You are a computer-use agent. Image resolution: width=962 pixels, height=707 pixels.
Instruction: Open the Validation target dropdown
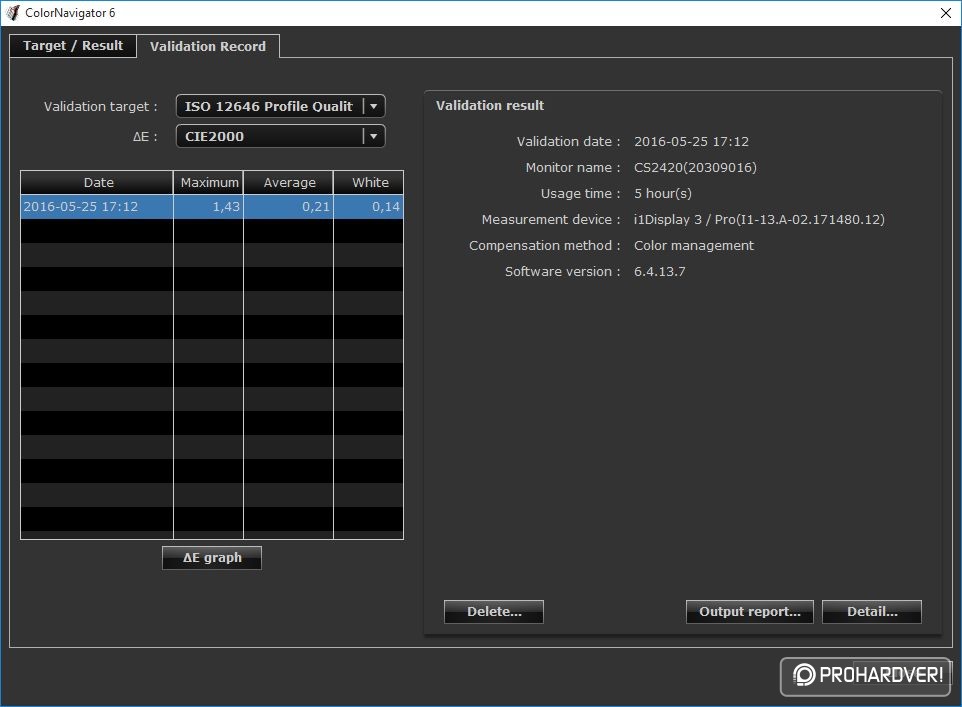(x=280, y=106)
